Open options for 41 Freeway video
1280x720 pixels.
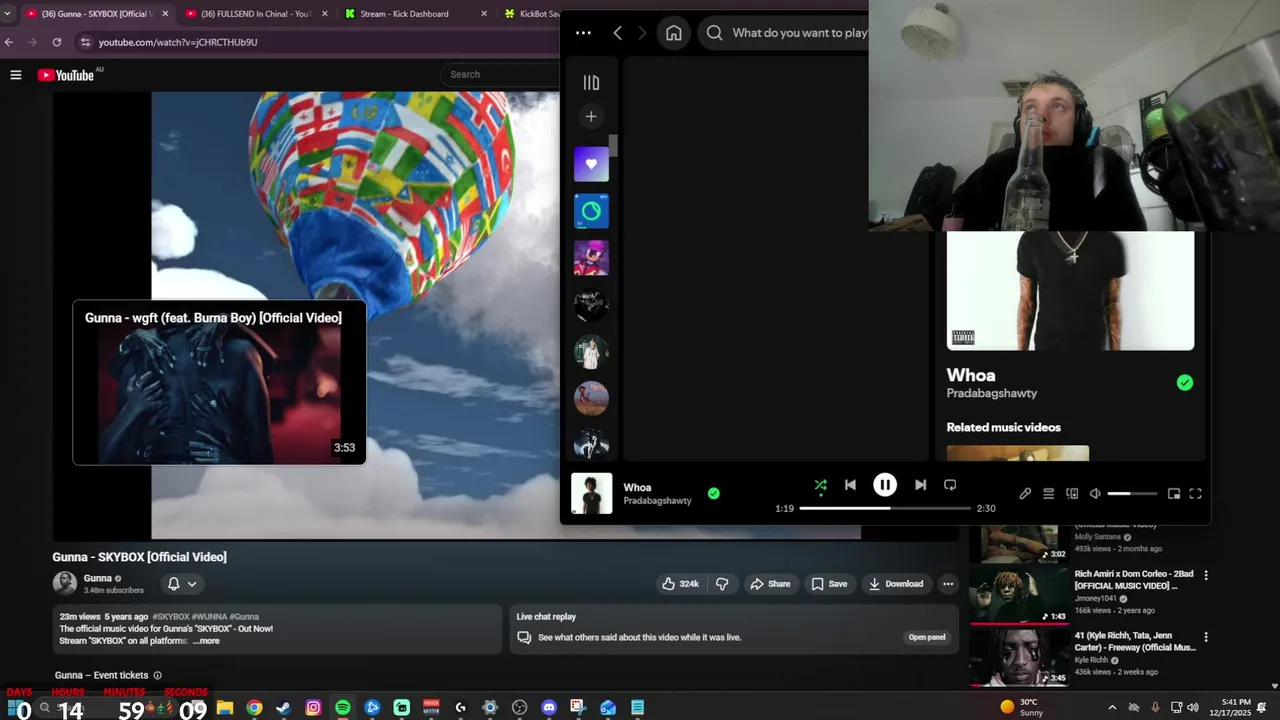1206,637
